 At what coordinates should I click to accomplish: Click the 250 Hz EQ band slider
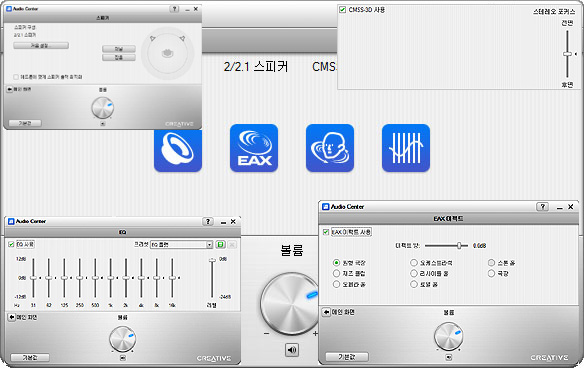coord(80,278)
